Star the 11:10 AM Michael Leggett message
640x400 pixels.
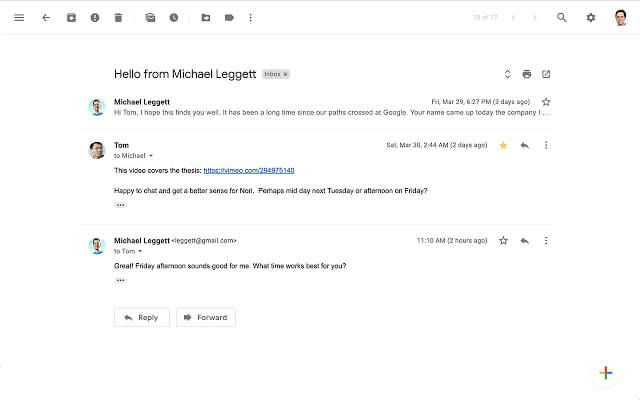503,241
